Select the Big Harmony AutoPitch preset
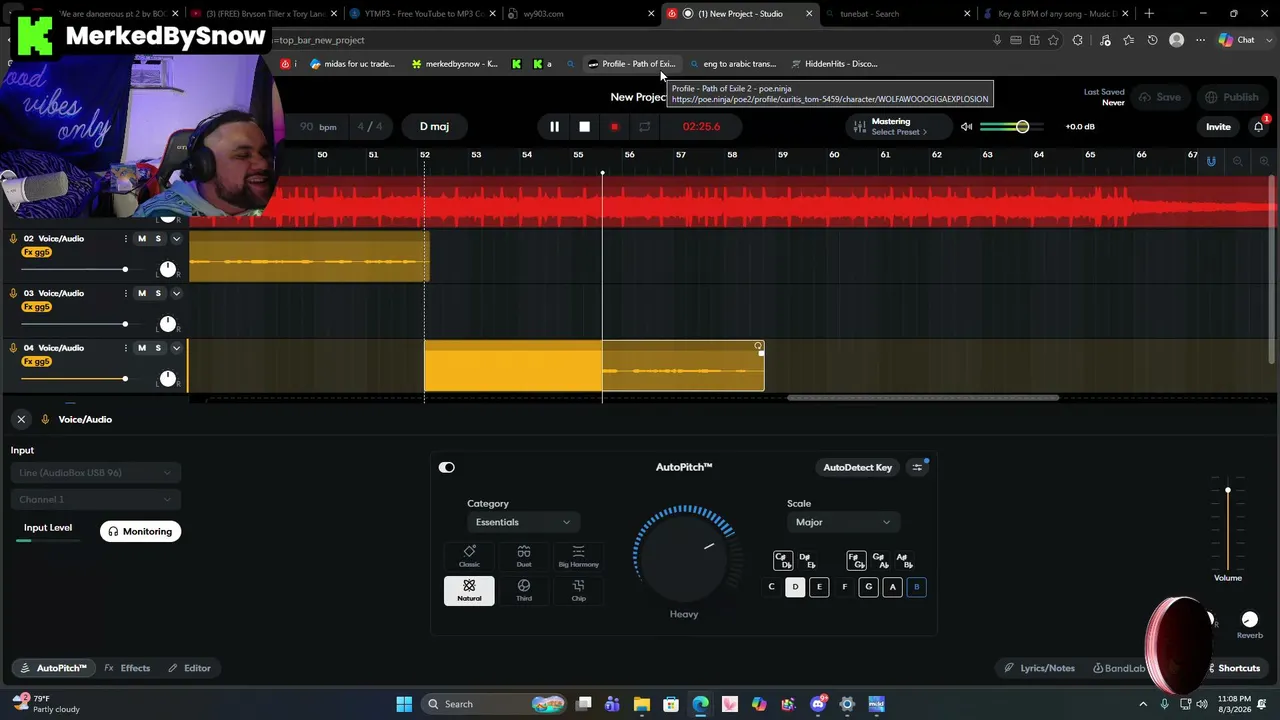Viewport: 1280px width, 720px height. coord(578,557)
